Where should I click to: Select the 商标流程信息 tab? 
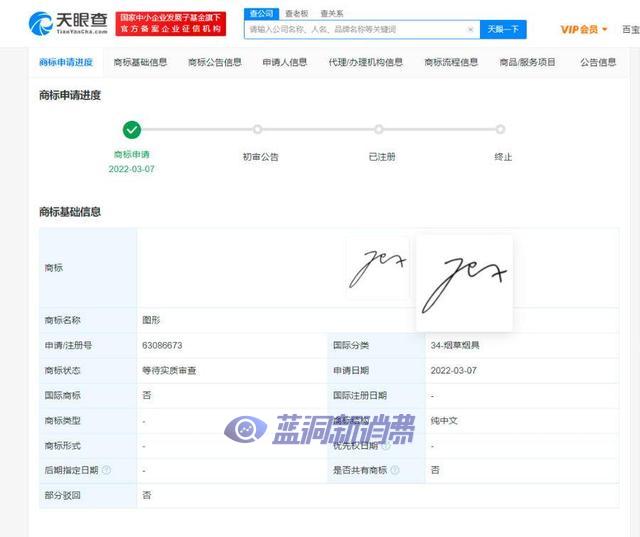[x=451, y=62]
